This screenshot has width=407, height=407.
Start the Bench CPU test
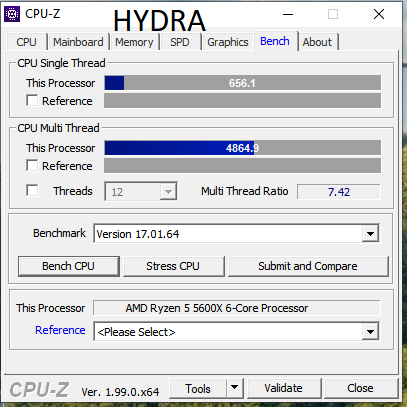click(x=68, y=266)
